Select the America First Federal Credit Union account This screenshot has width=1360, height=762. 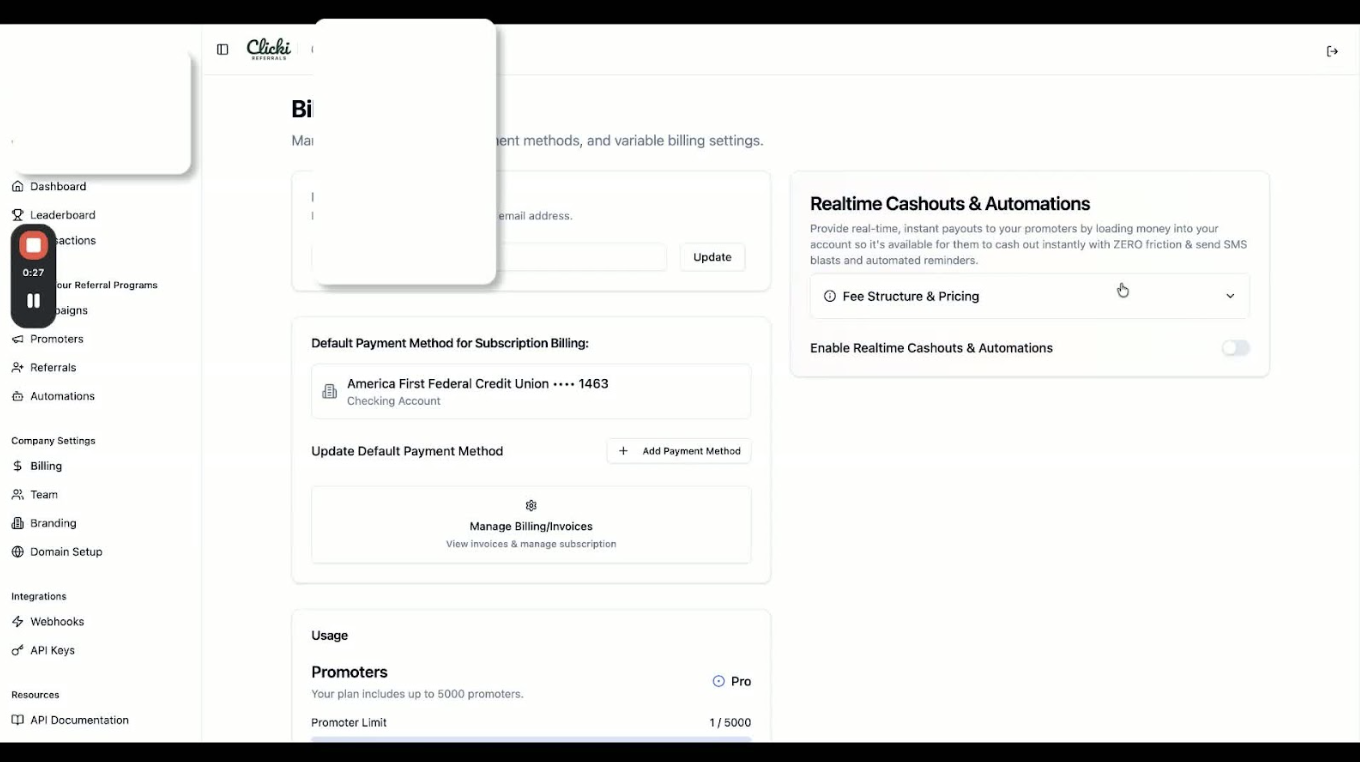coord(531,391)
